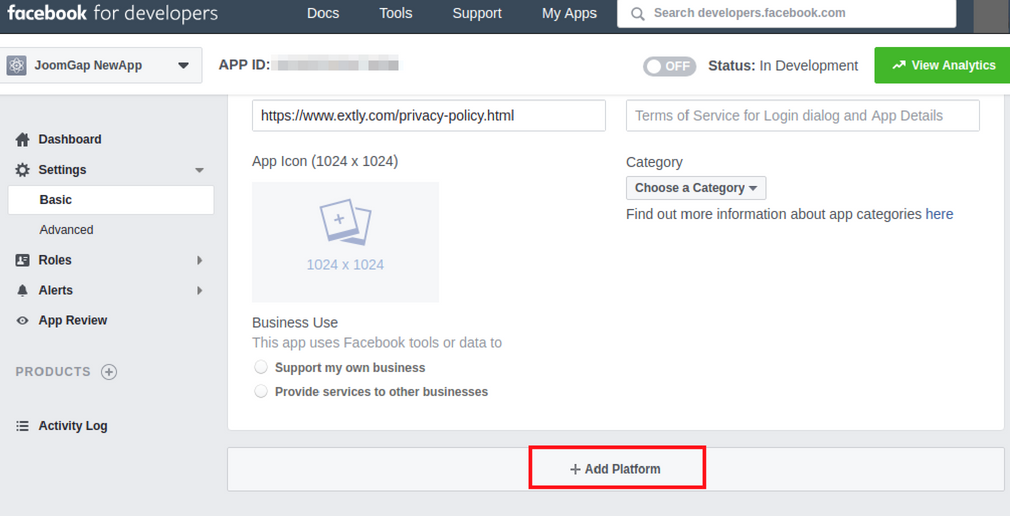The height and width of the screenshot is (516, 1010).
Task: Expand the Roles submenu arrow
Action: point(200,260)
